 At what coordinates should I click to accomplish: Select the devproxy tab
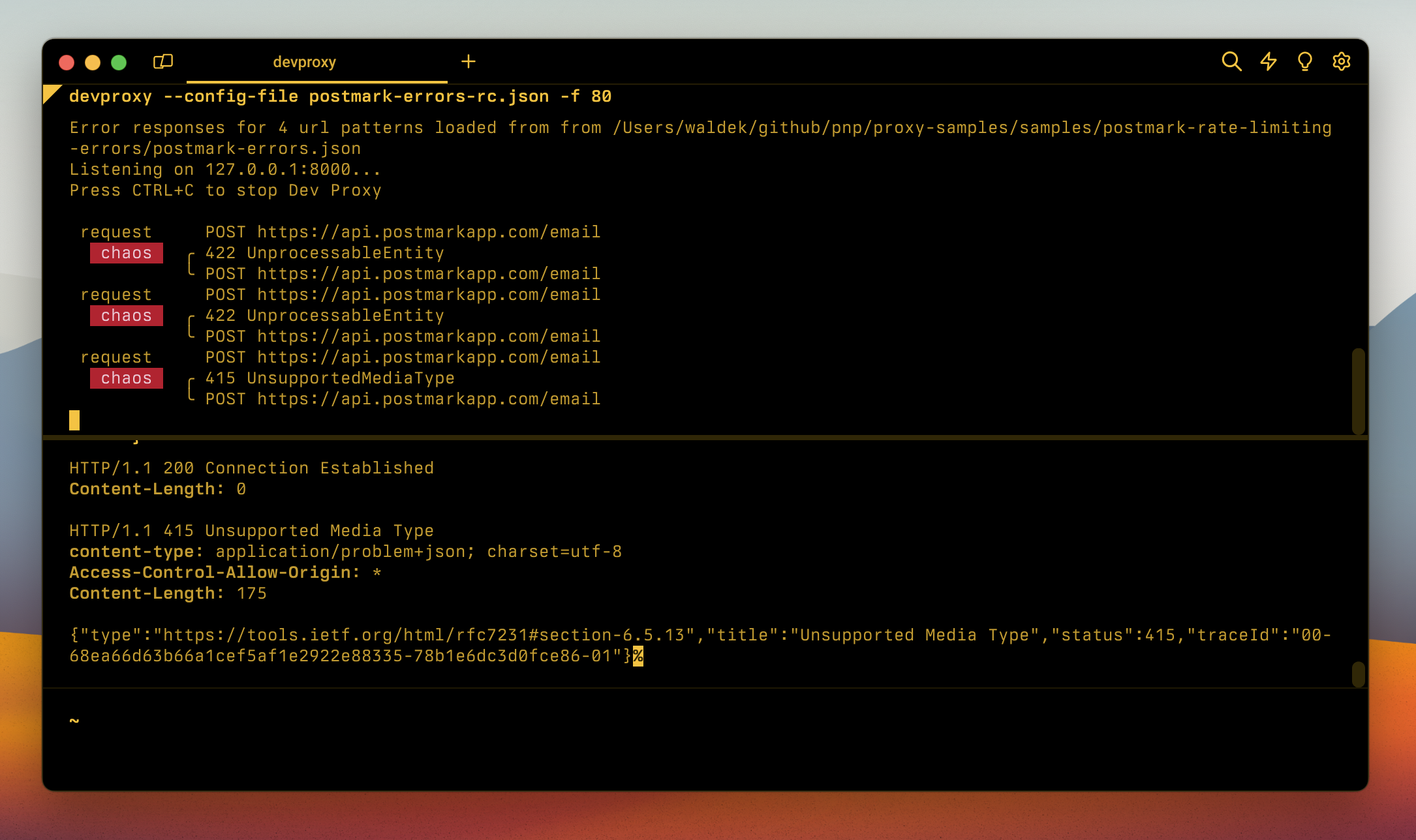tap(303, 62)
